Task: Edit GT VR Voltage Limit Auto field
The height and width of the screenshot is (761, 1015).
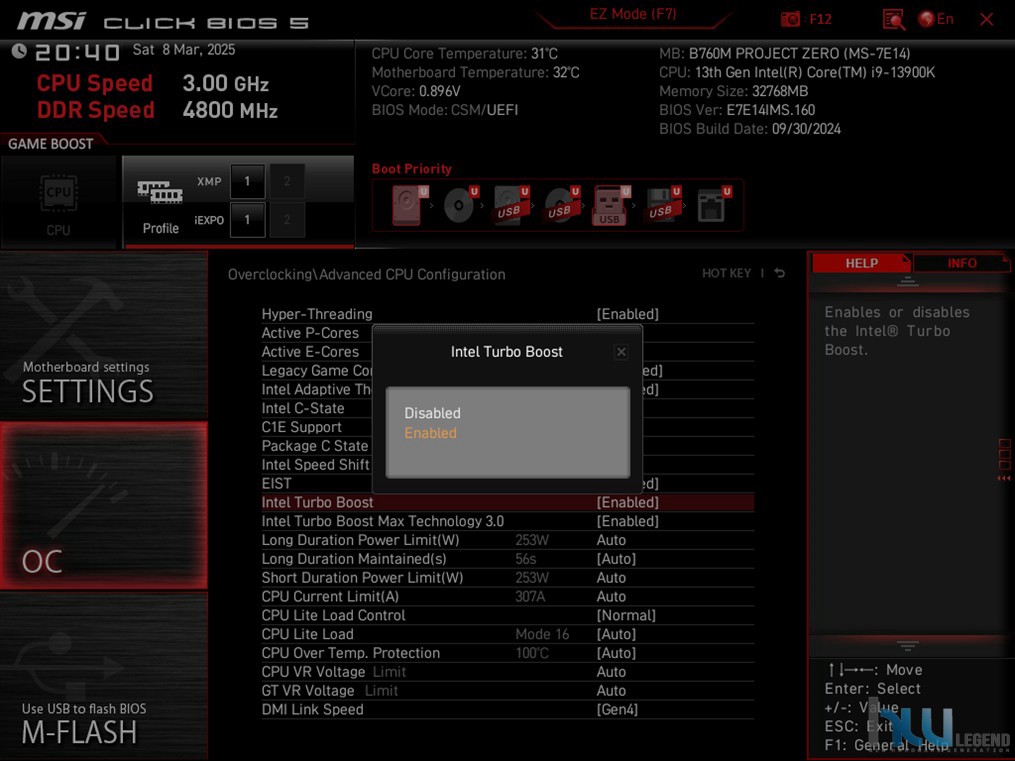Action: click(611, 690)
